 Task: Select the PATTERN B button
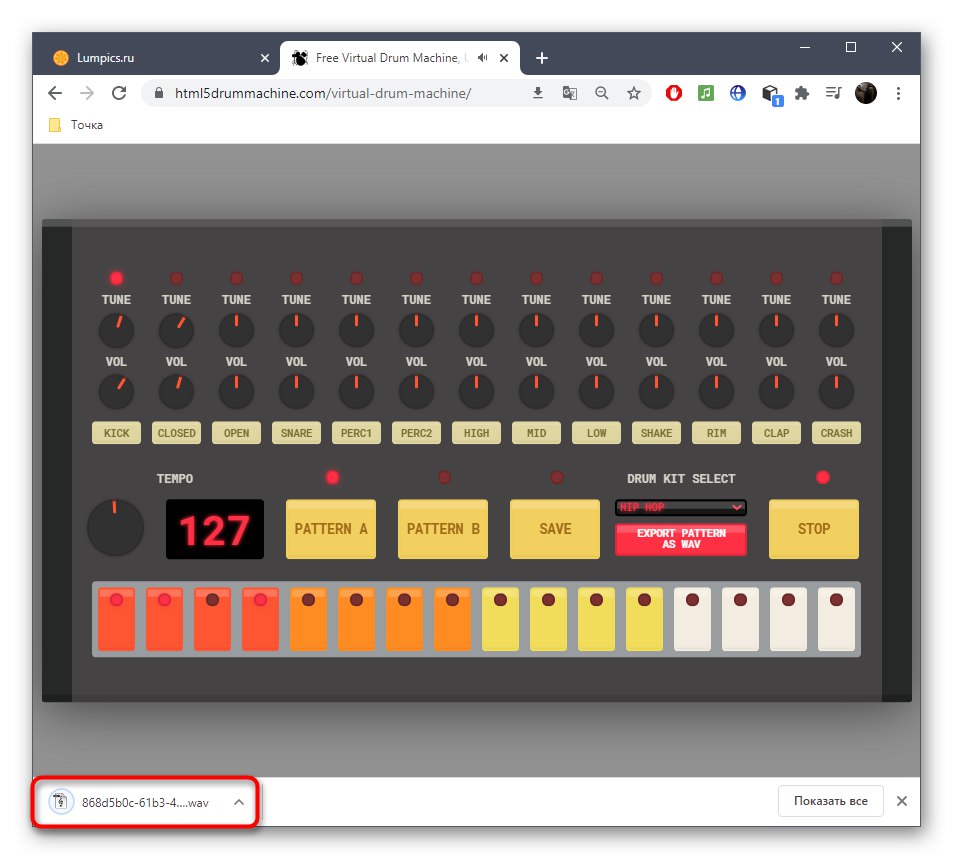[442, 529]
